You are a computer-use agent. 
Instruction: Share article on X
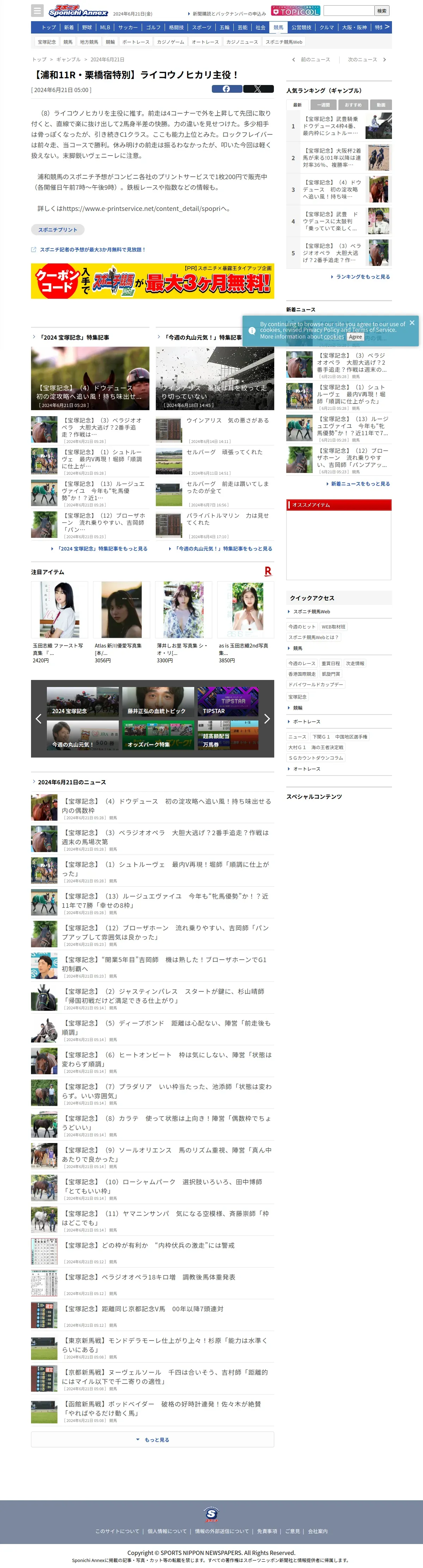pyautogui.click(x=258, y=89)
